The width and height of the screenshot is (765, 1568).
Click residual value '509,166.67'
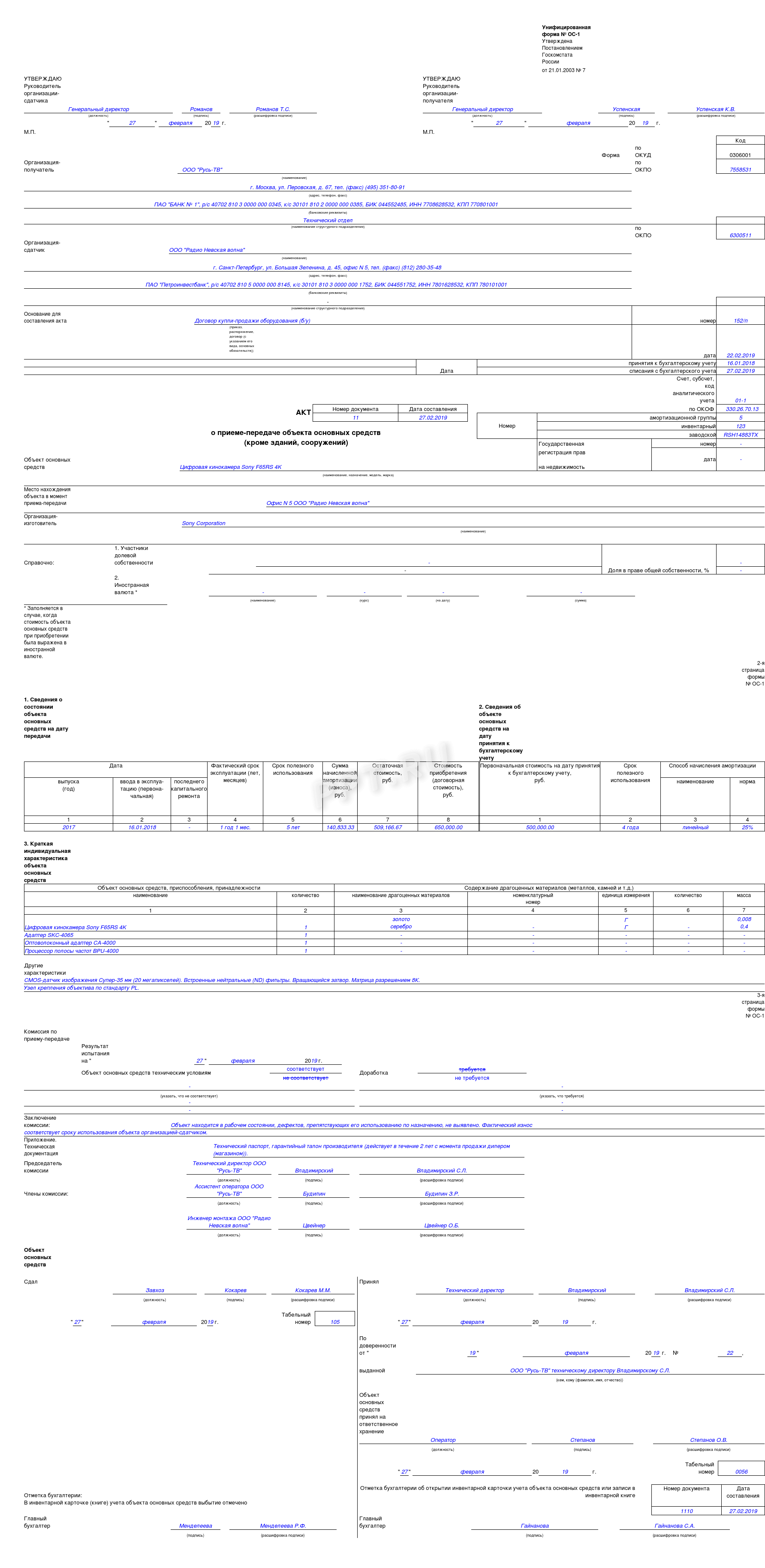388,827
